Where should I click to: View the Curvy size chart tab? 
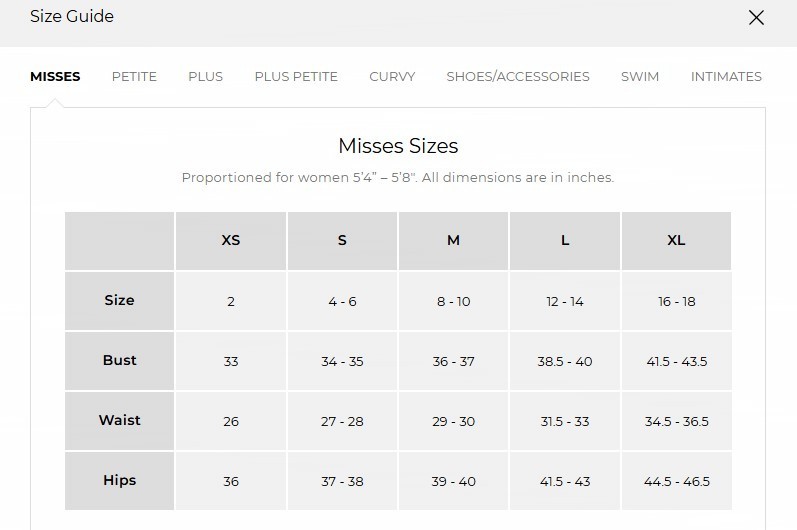click(392, 77)
